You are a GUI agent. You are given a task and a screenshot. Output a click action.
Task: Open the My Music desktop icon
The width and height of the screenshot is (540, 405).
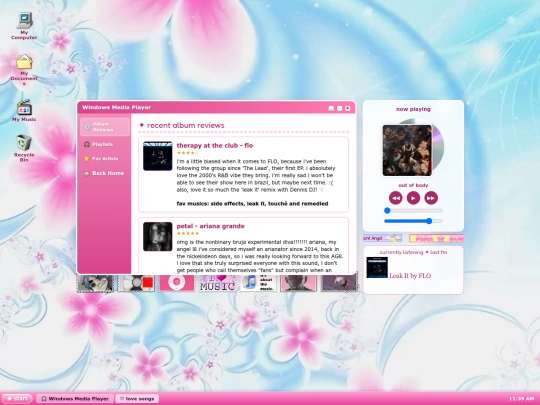tap(24, 111)
